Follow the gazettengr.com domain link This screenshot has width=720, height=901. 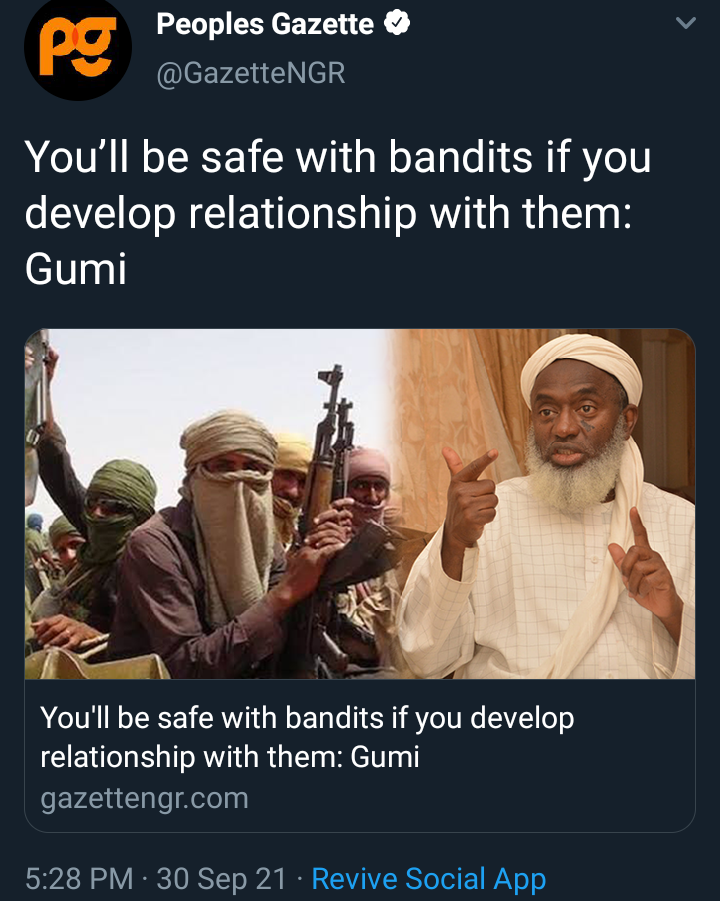click(144, 798)
